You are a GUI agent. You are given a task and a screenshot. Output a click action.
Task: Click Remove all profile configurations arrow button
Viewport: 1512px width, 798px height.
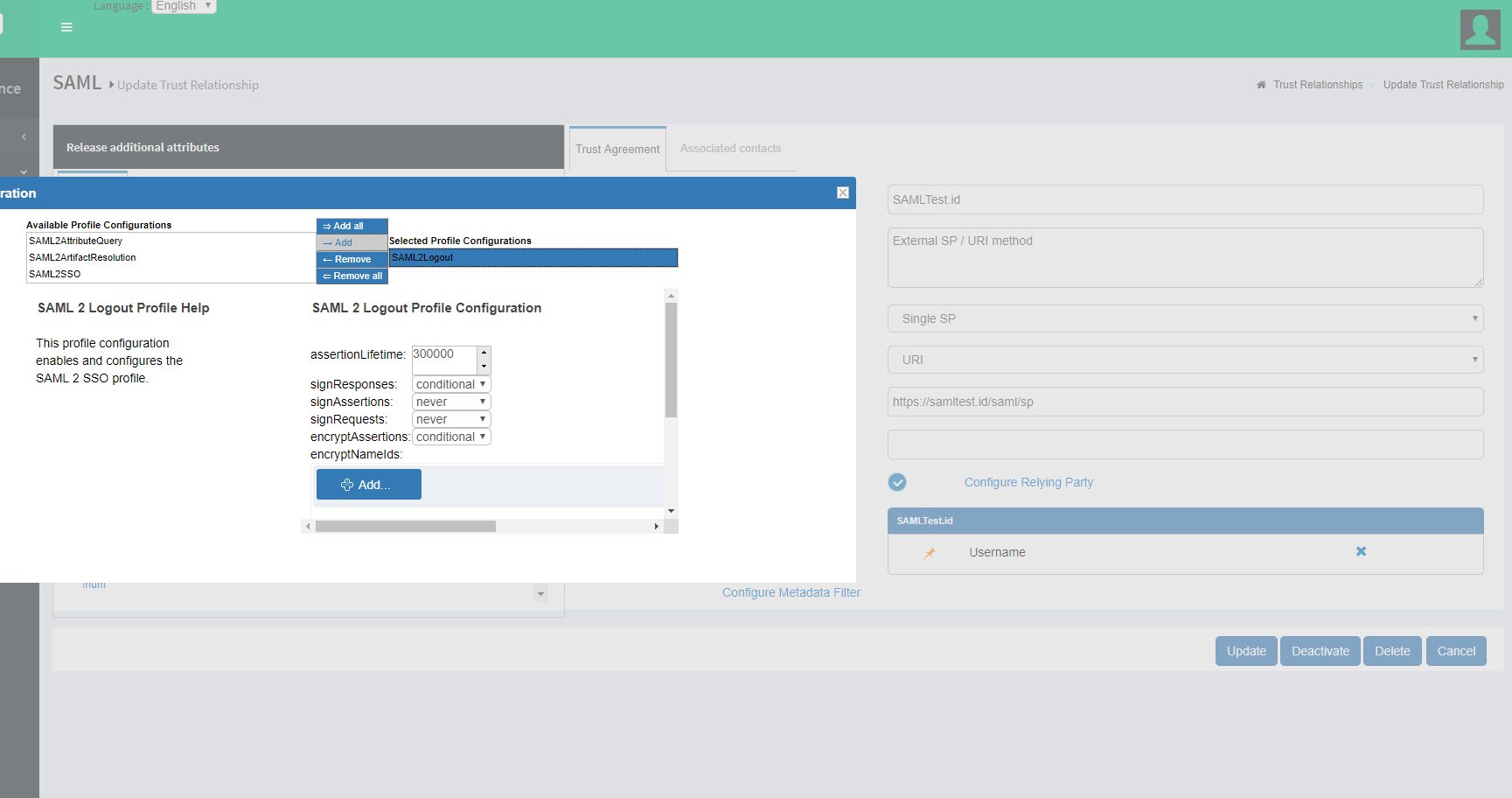(352, 276)
